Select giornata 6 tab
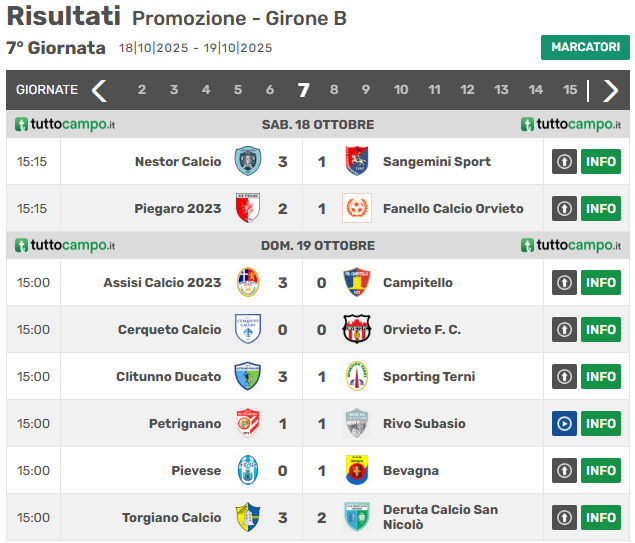 point(270,90)
